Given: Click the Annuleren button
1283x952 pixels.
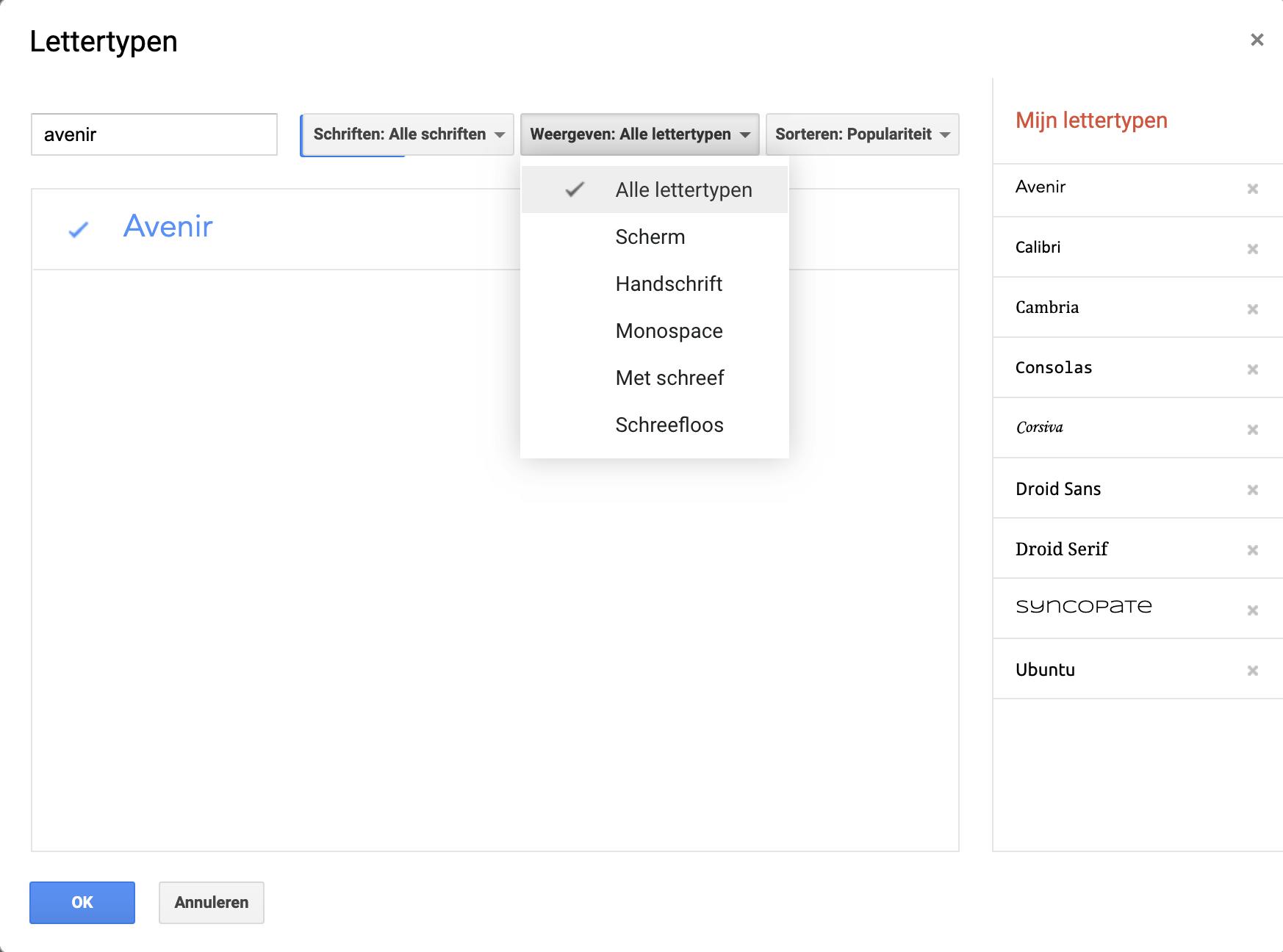Looking at the screenshot, I should tap(212, 903).
